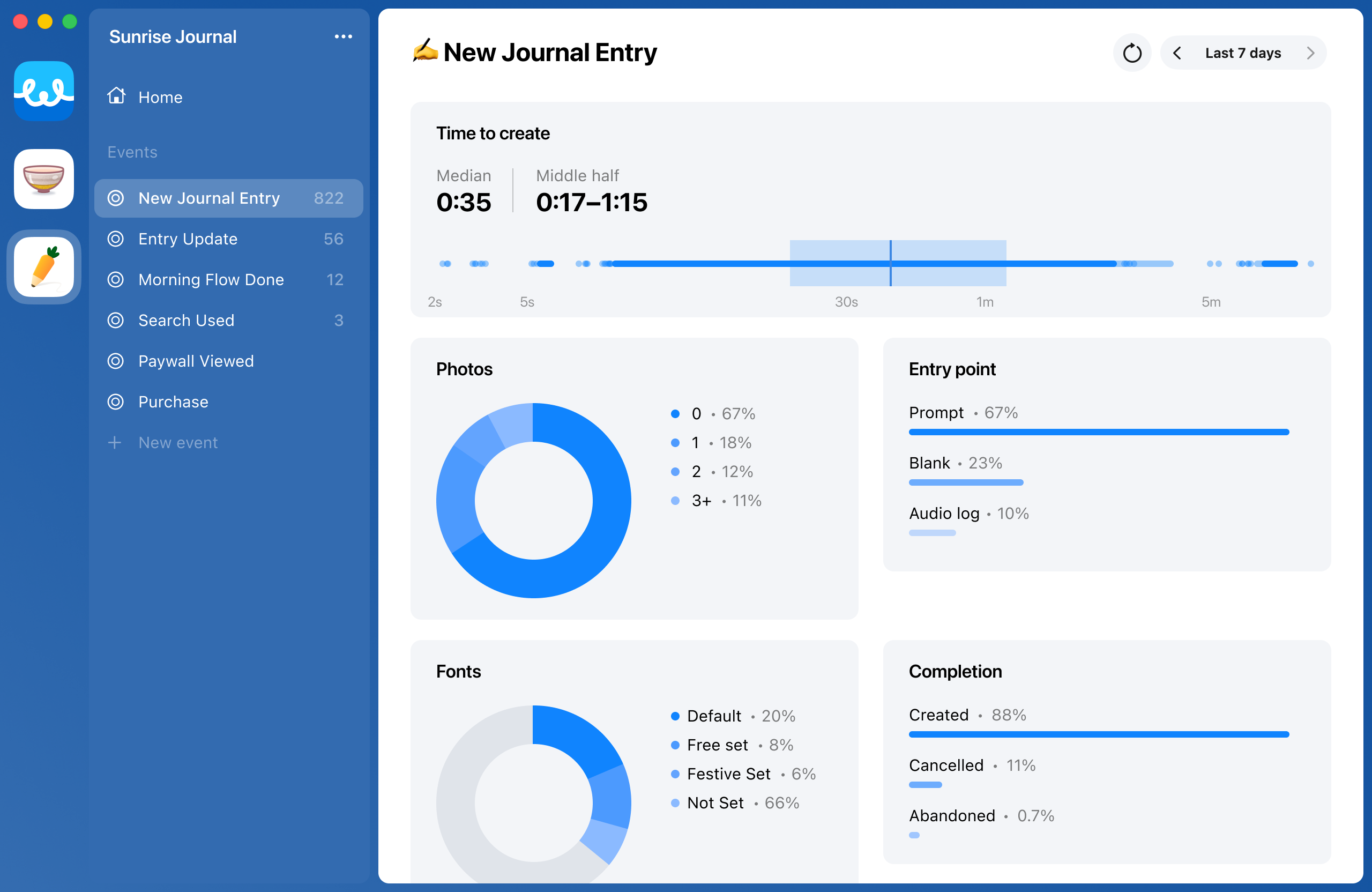This screenshot has width=1372, height=892.
Task: Click the Festive Set 6% legend
Action: [x=743, y=774]
